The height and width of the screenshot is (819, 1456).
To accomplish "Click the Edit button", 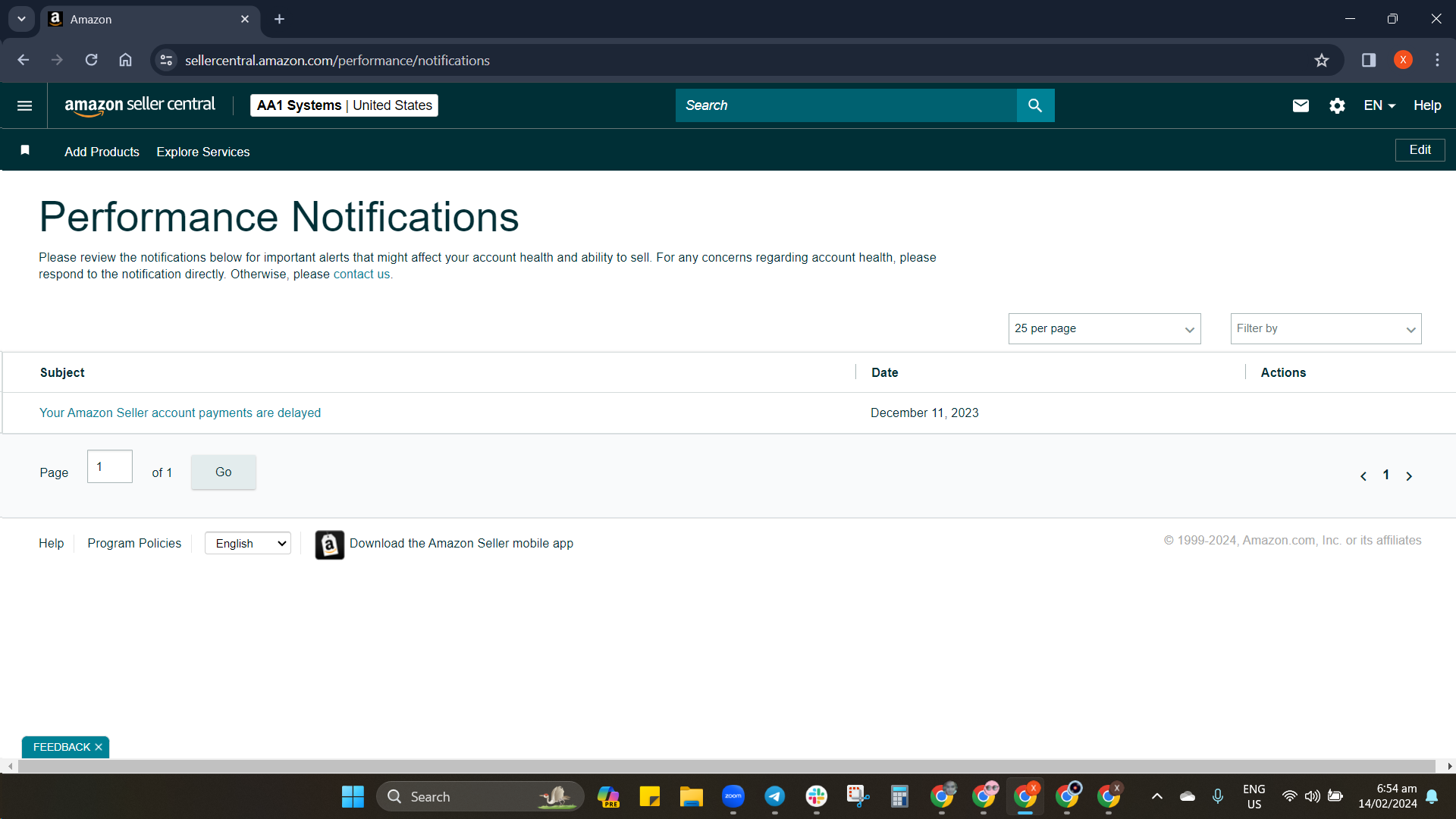I will click(x=1420, y=150).
